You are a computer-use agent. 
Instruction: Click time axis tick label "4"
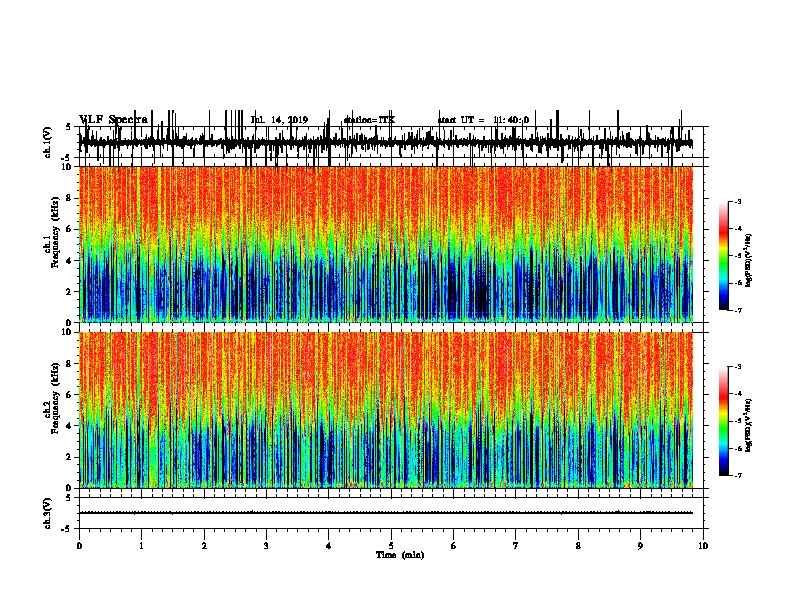(x=328, y=546)
